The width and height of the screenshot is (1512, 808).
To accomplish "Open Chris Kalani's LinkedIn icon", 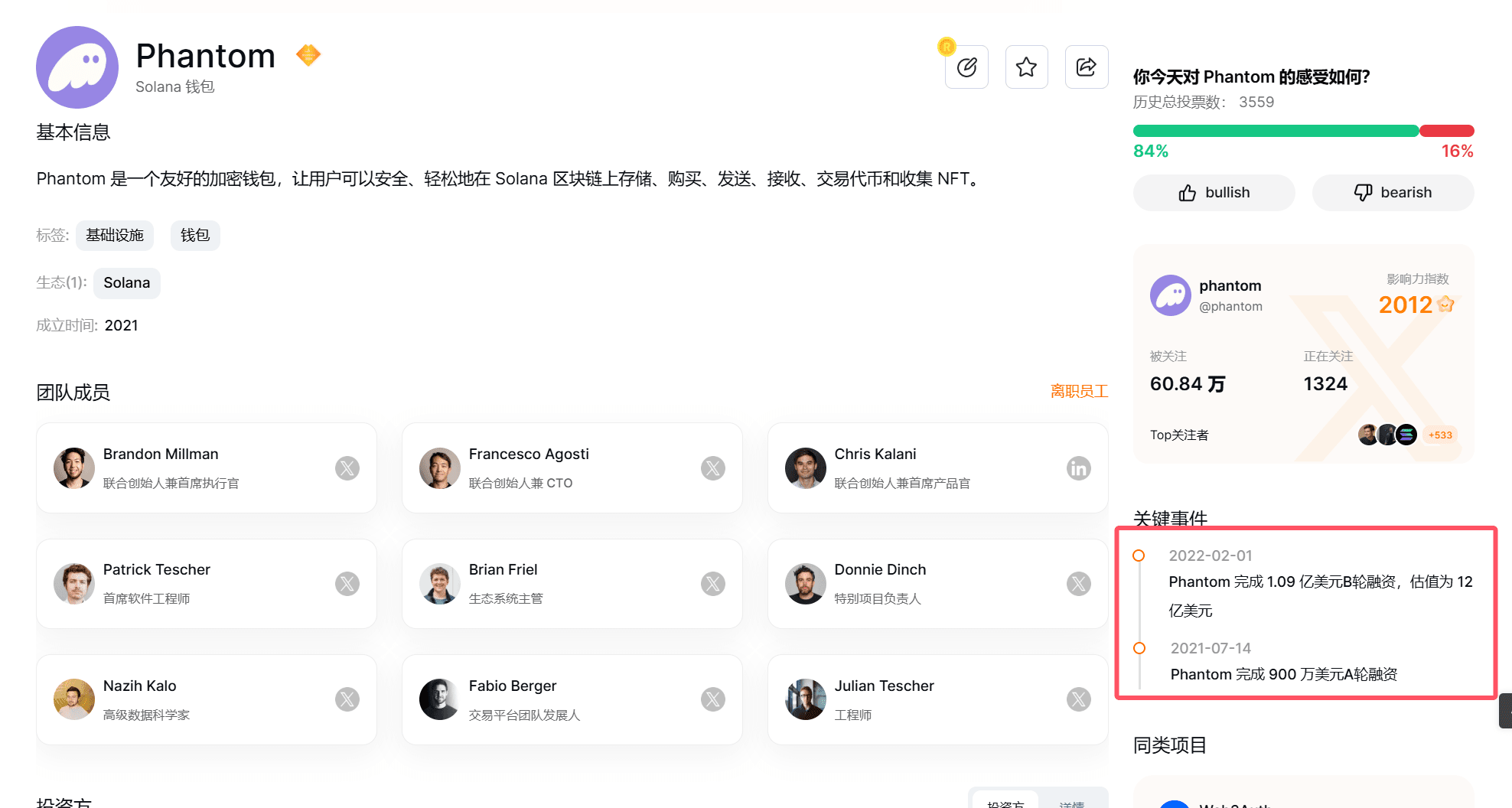I will click(1079, 468).
